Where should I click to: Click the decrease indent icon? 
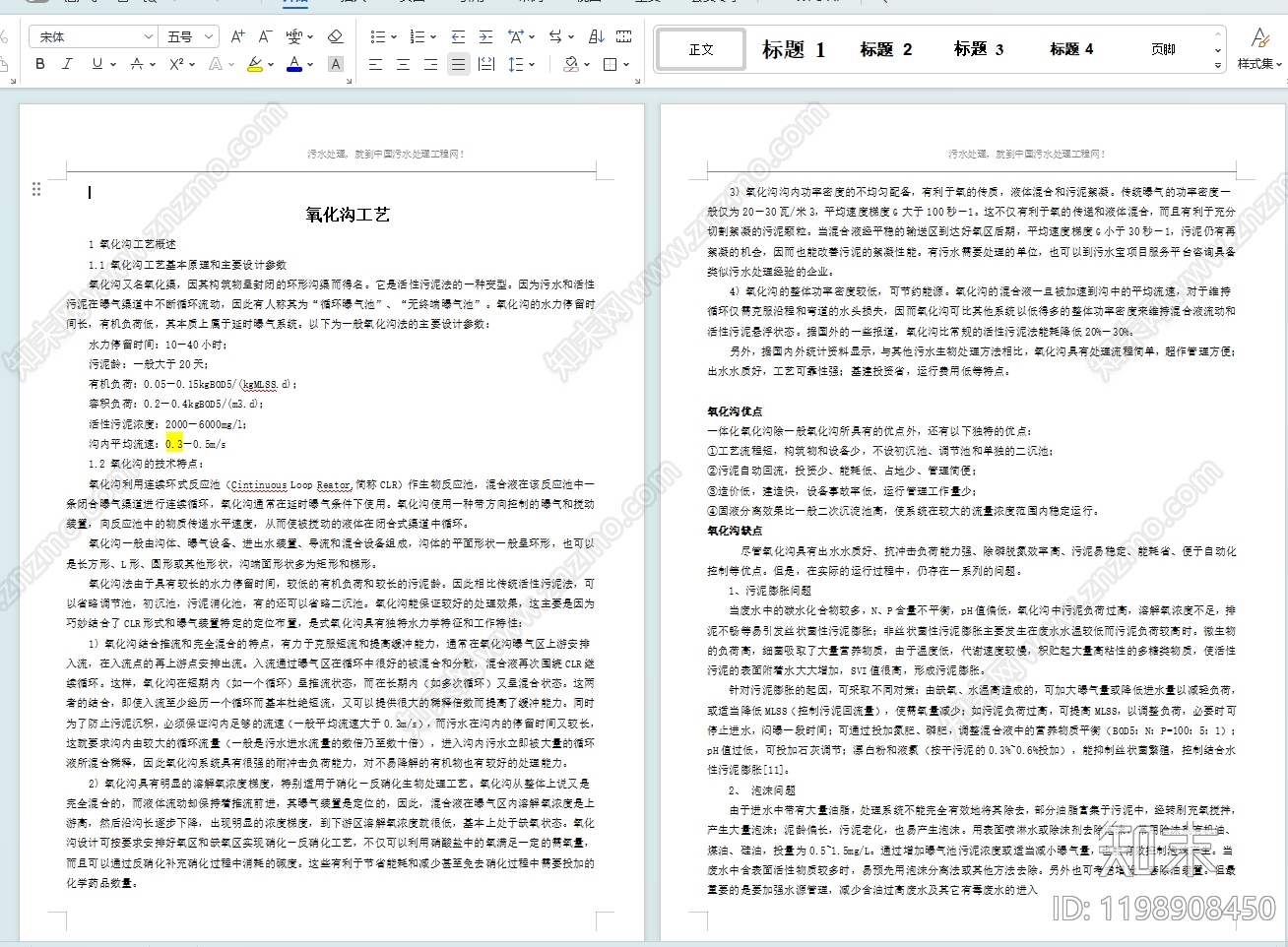point(458,36)
